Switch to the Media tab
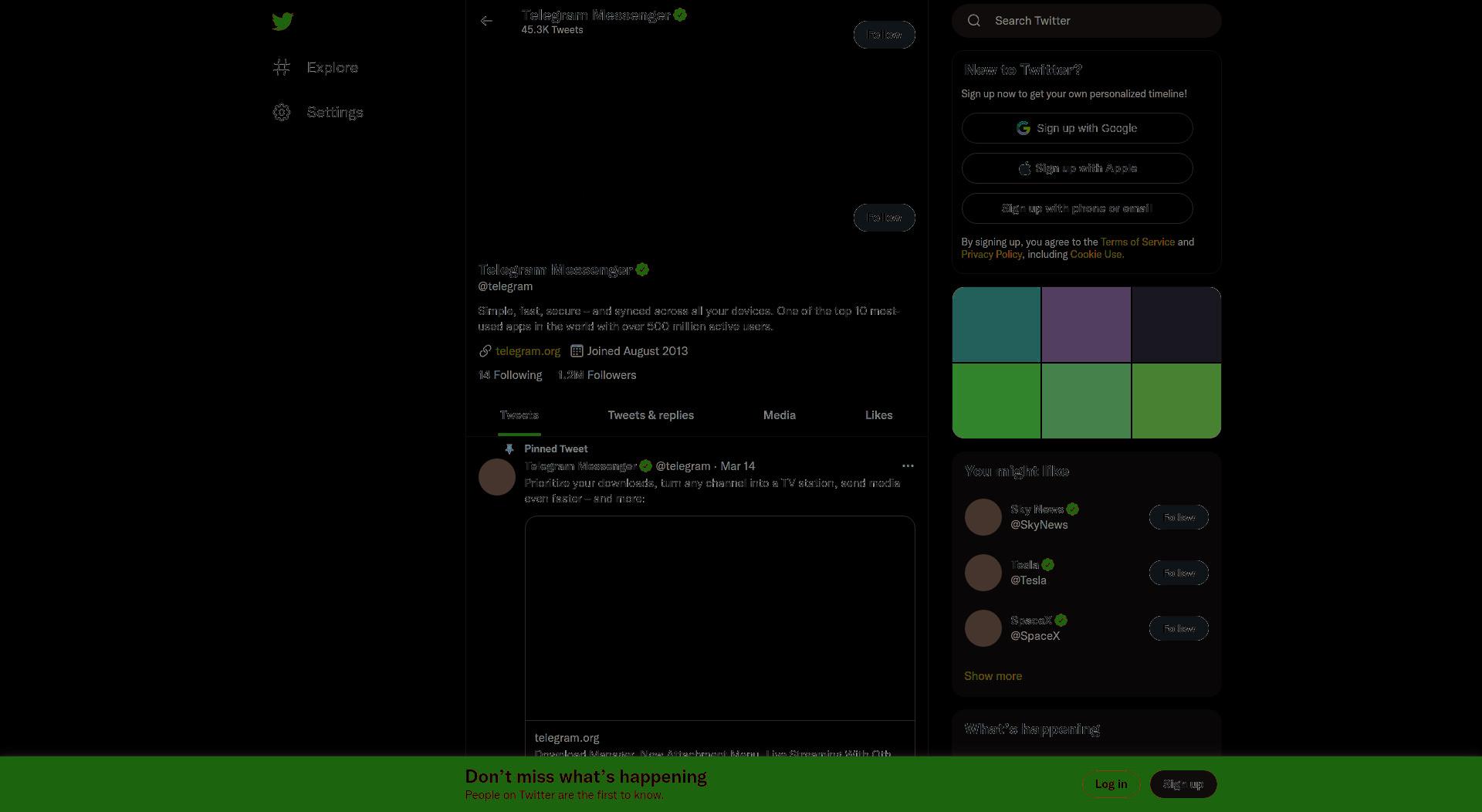Screen dimensions: 1482x812 point(780,415)
